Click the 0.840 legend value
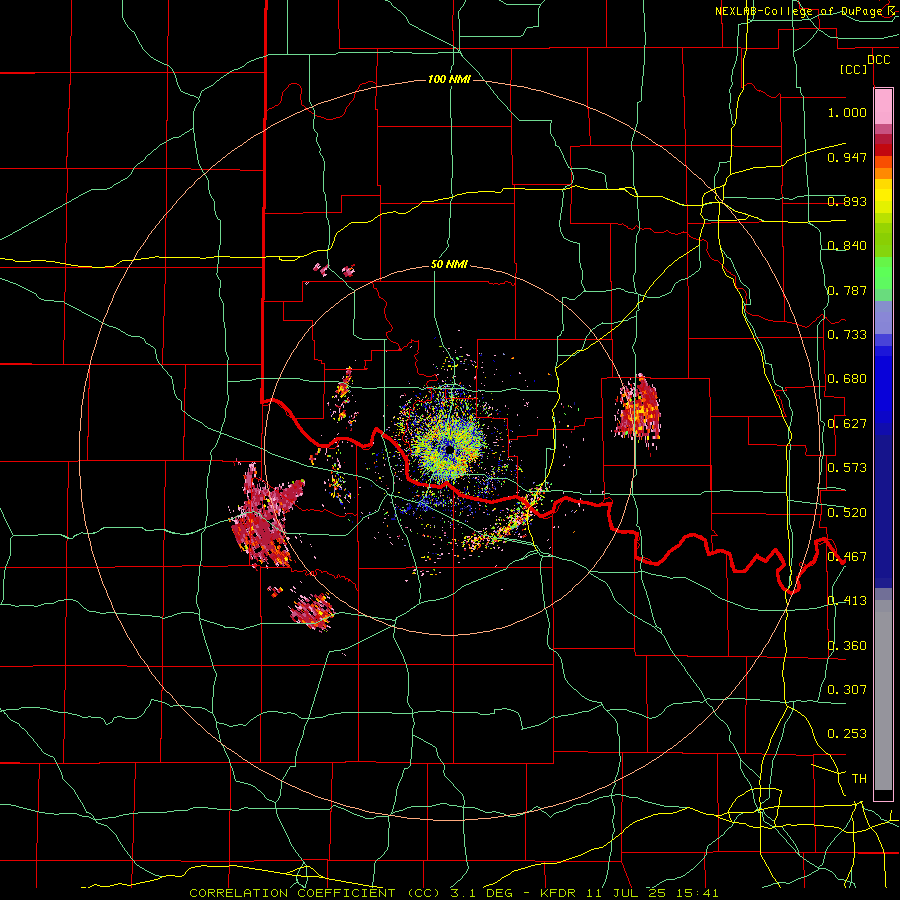The width and height of the screenshot is (900, 900). (x=847, y=246)
